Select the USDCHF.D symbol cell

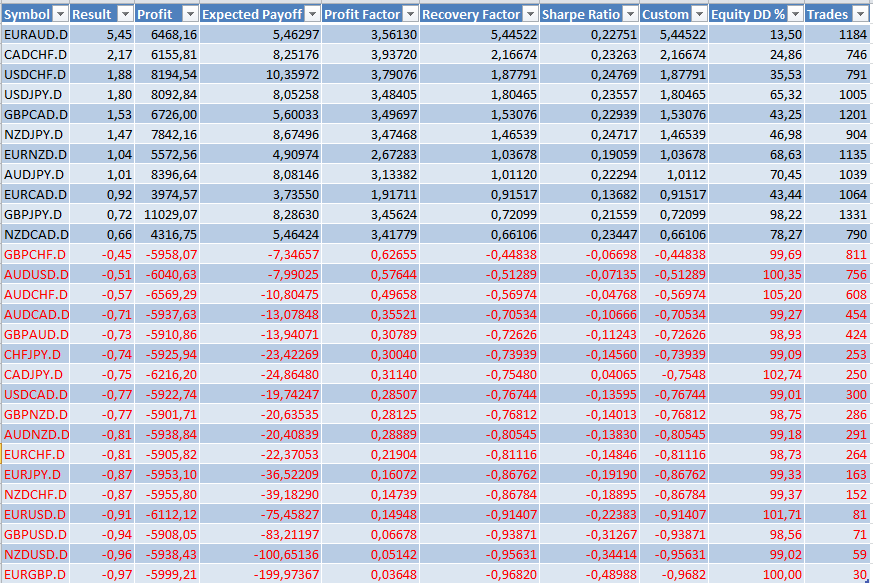tap(35, 75)
